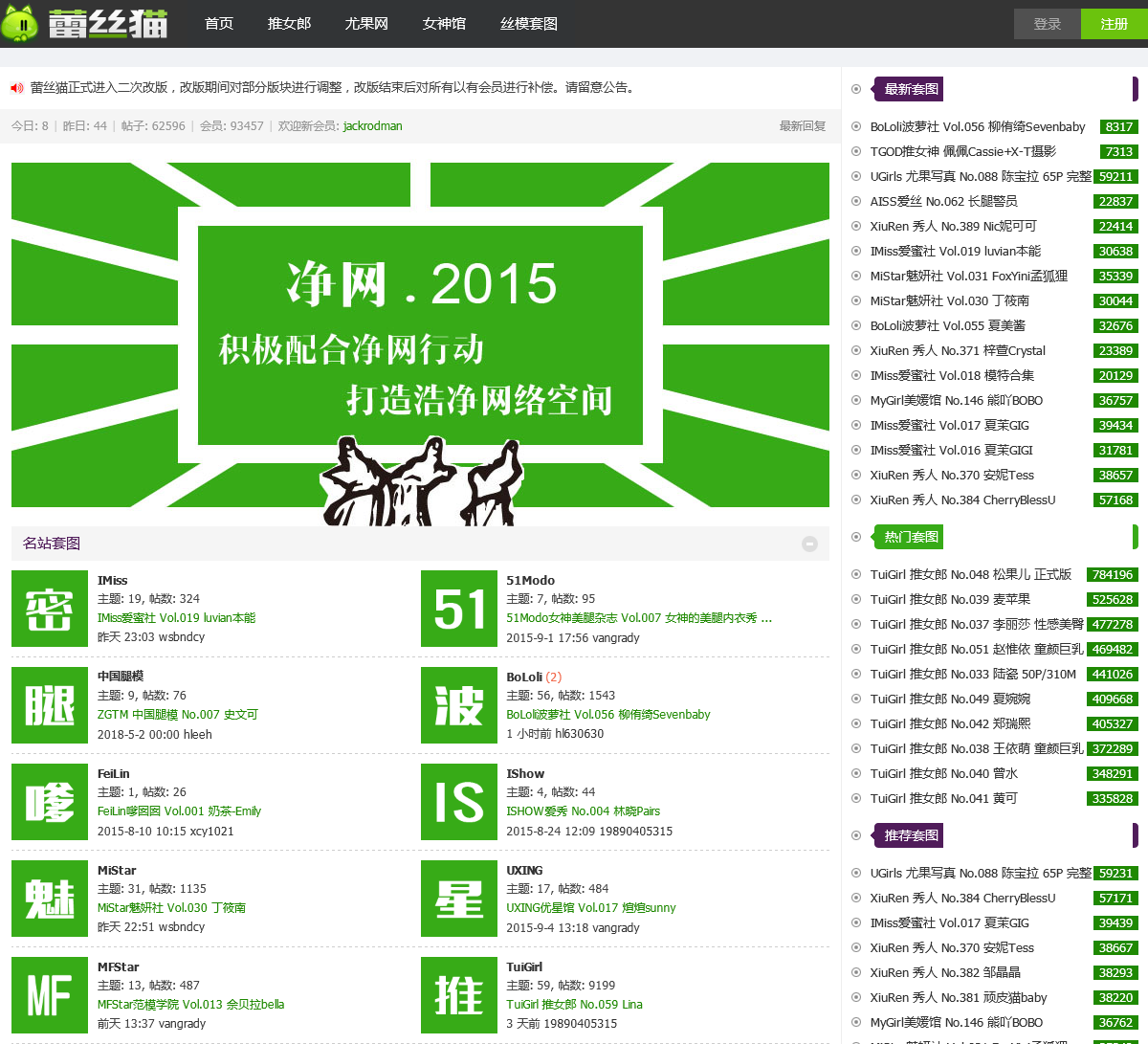Click the TuiGirl forum title
Screen dimensions: 1148x1044
point(524,966)
